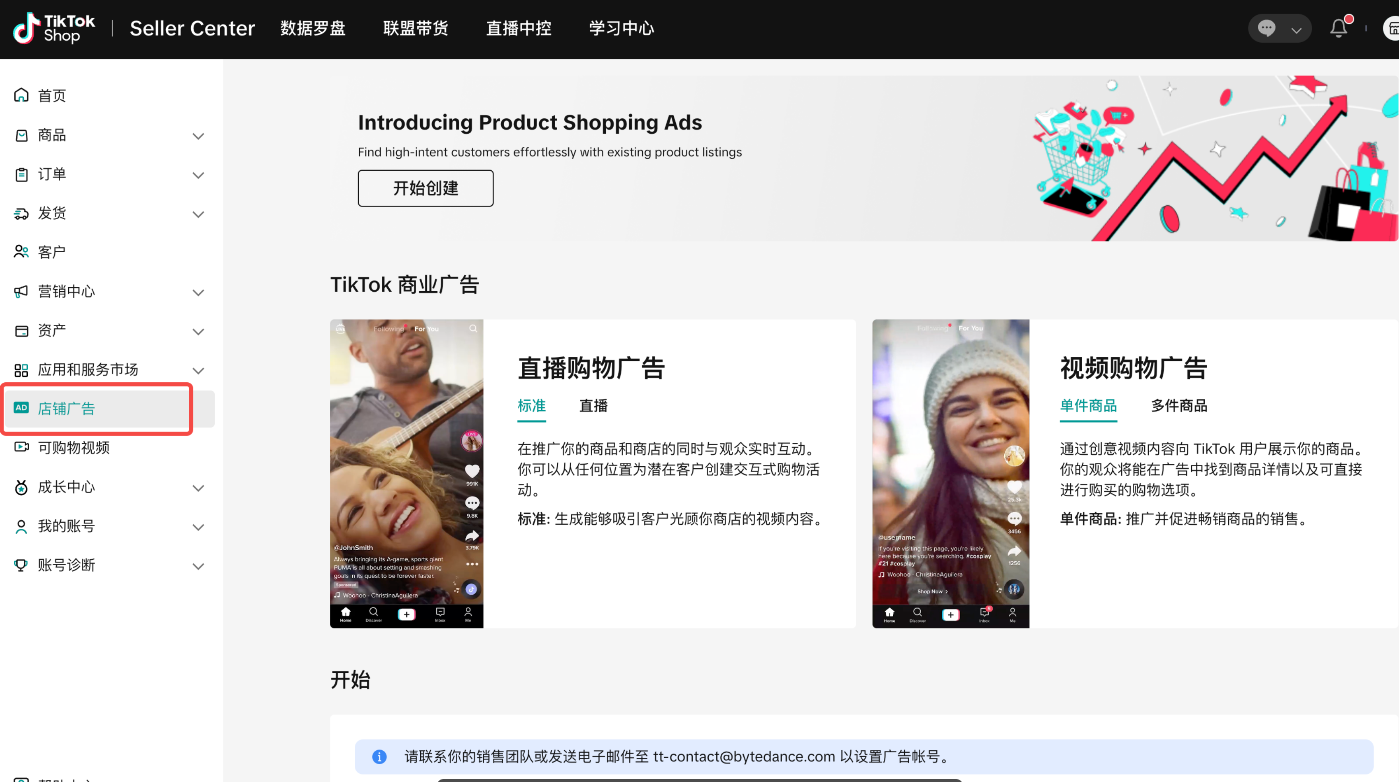Click the 视频购物广告 heading
Viewport: 1399px width, 782px height.
tap(1134, 368)
